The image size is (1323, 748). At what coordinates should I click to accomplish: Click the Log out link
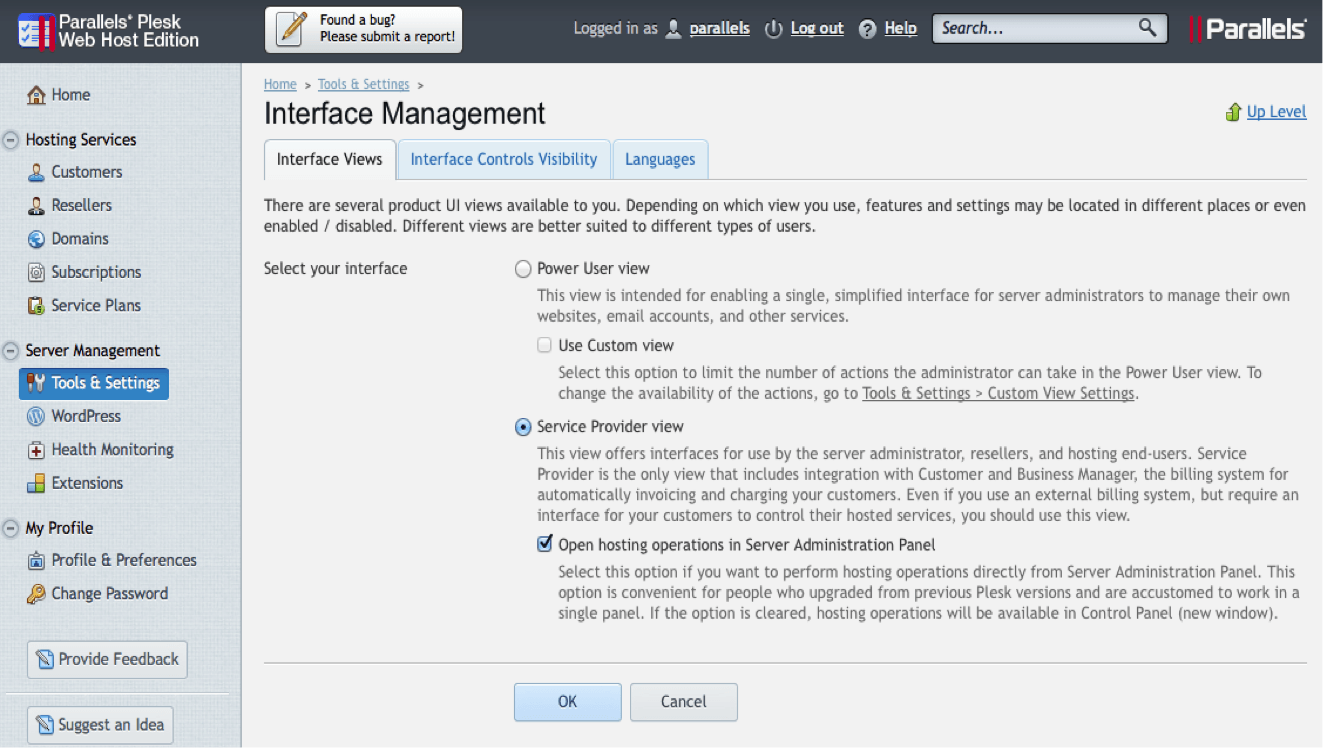point(817,29)
